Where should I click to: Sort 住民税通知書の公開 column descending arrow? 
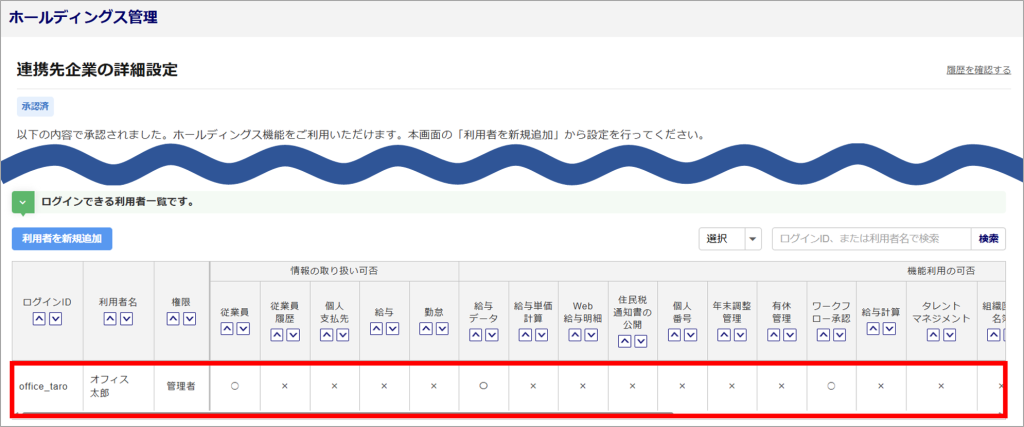click(641, 341)
